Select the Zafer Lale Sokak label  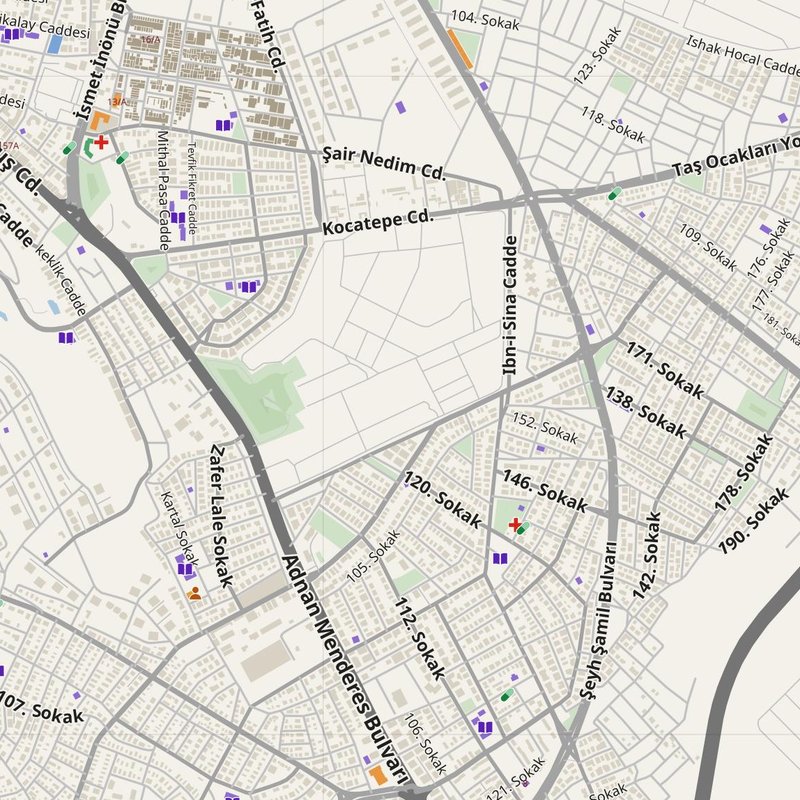tap(221, 515)
